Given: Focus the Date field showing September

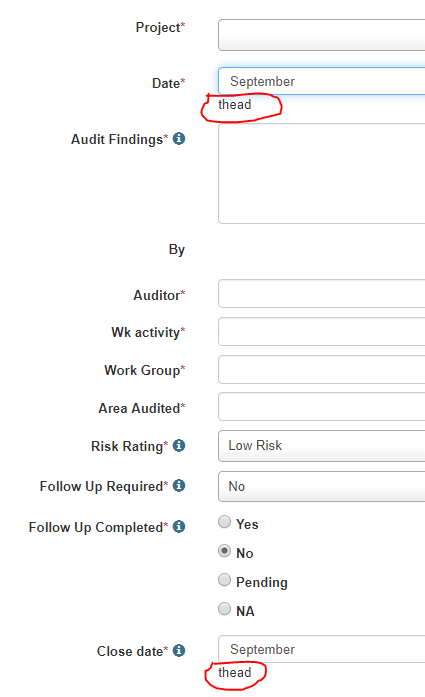Looking at the screenshot, I should point(321,81).
